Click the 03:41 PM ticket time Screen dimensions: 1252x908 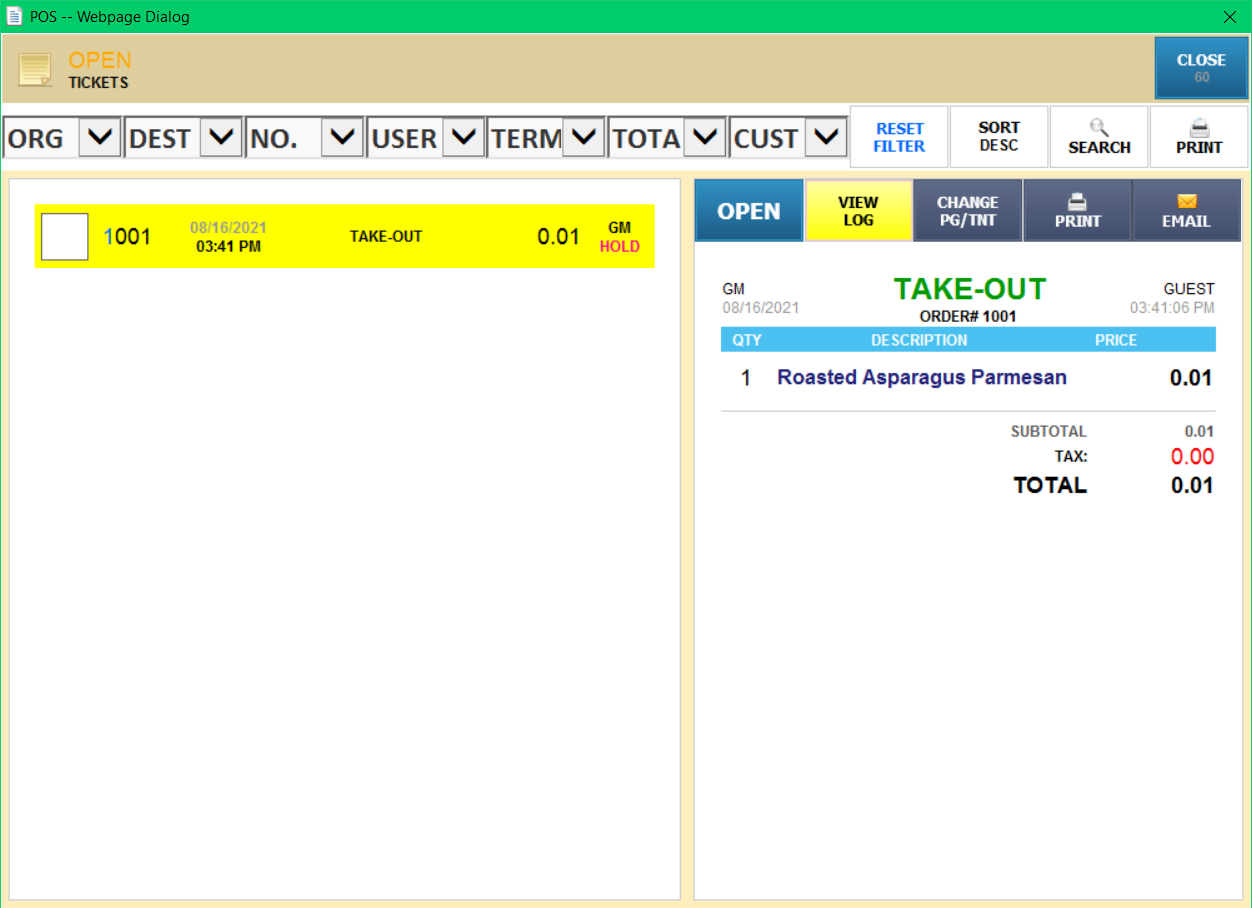[x=228, y=246]
